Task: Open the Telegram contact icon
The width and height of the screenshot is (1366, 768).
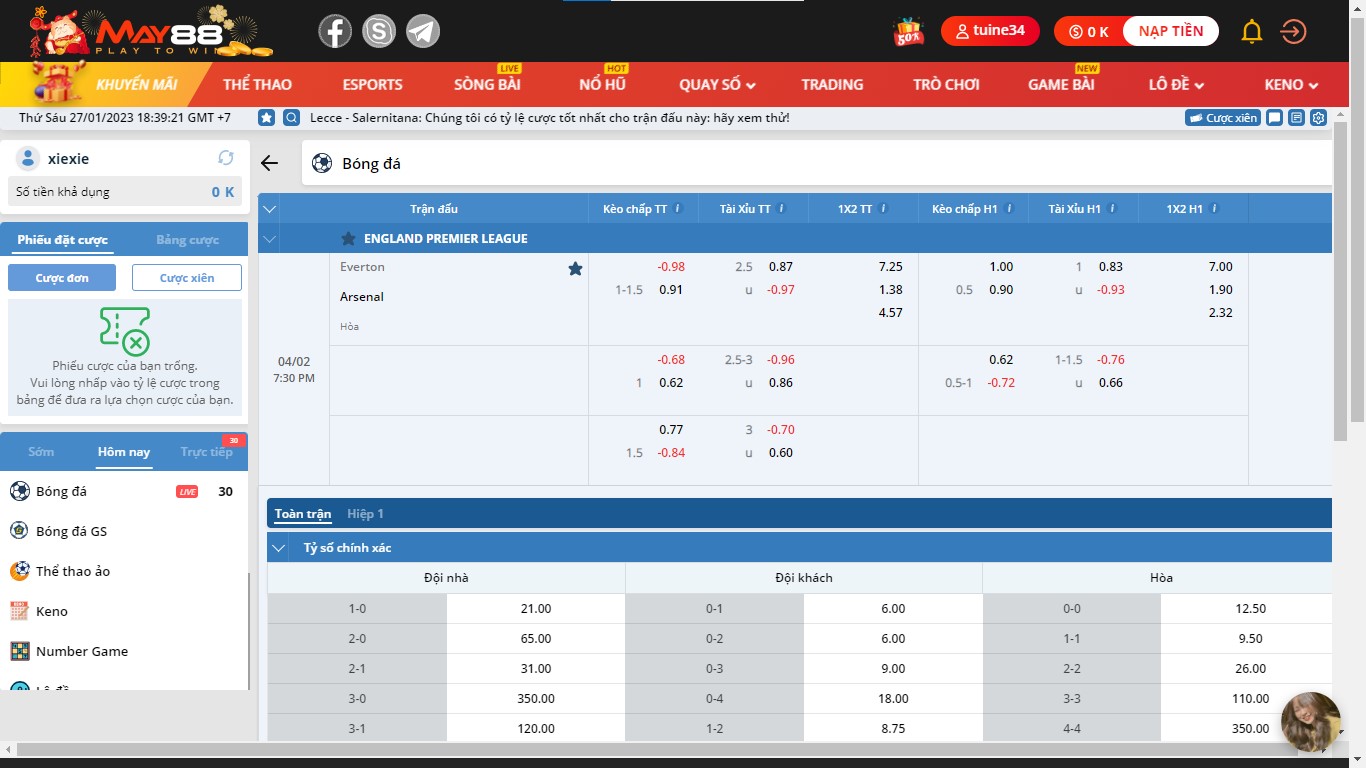Action: coord(423,31)
